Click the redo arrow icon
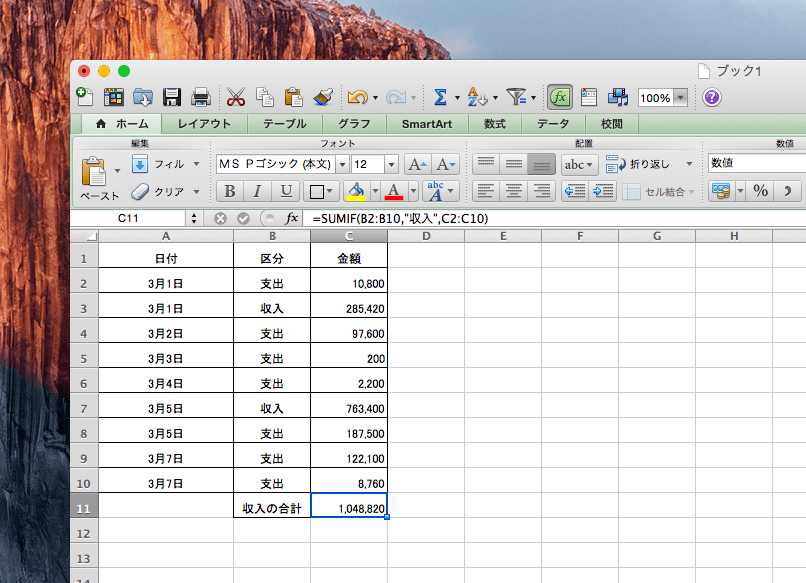The image size is (806, 583). point(396,97)
